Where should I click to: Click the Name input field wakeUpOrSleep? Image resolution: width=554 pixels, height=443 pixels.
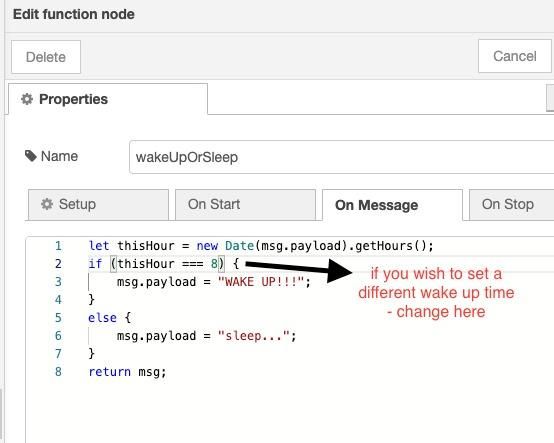pyautogui.click(x=341, y=157)
